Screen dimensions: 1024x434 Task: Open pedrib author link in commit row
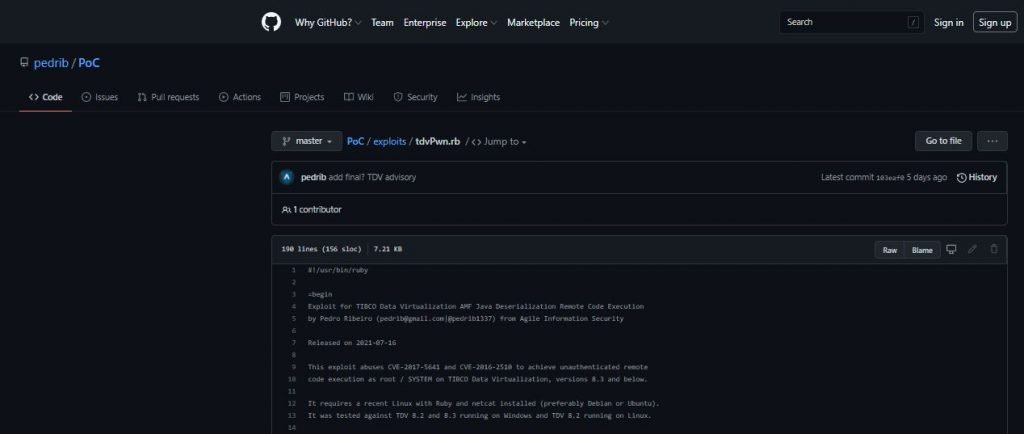tap(313, 178)
